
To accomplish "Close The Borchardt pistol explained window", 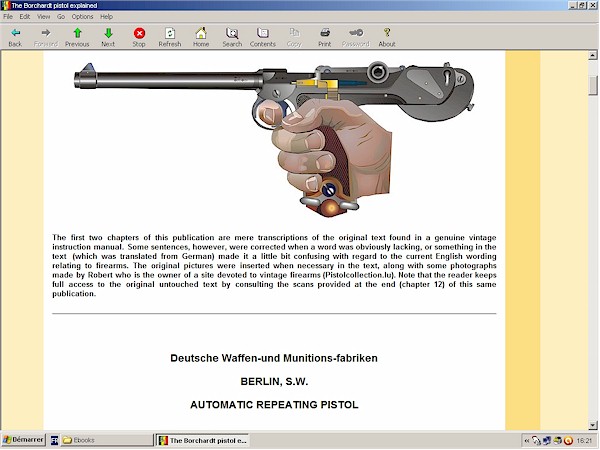I will (592, 5).
